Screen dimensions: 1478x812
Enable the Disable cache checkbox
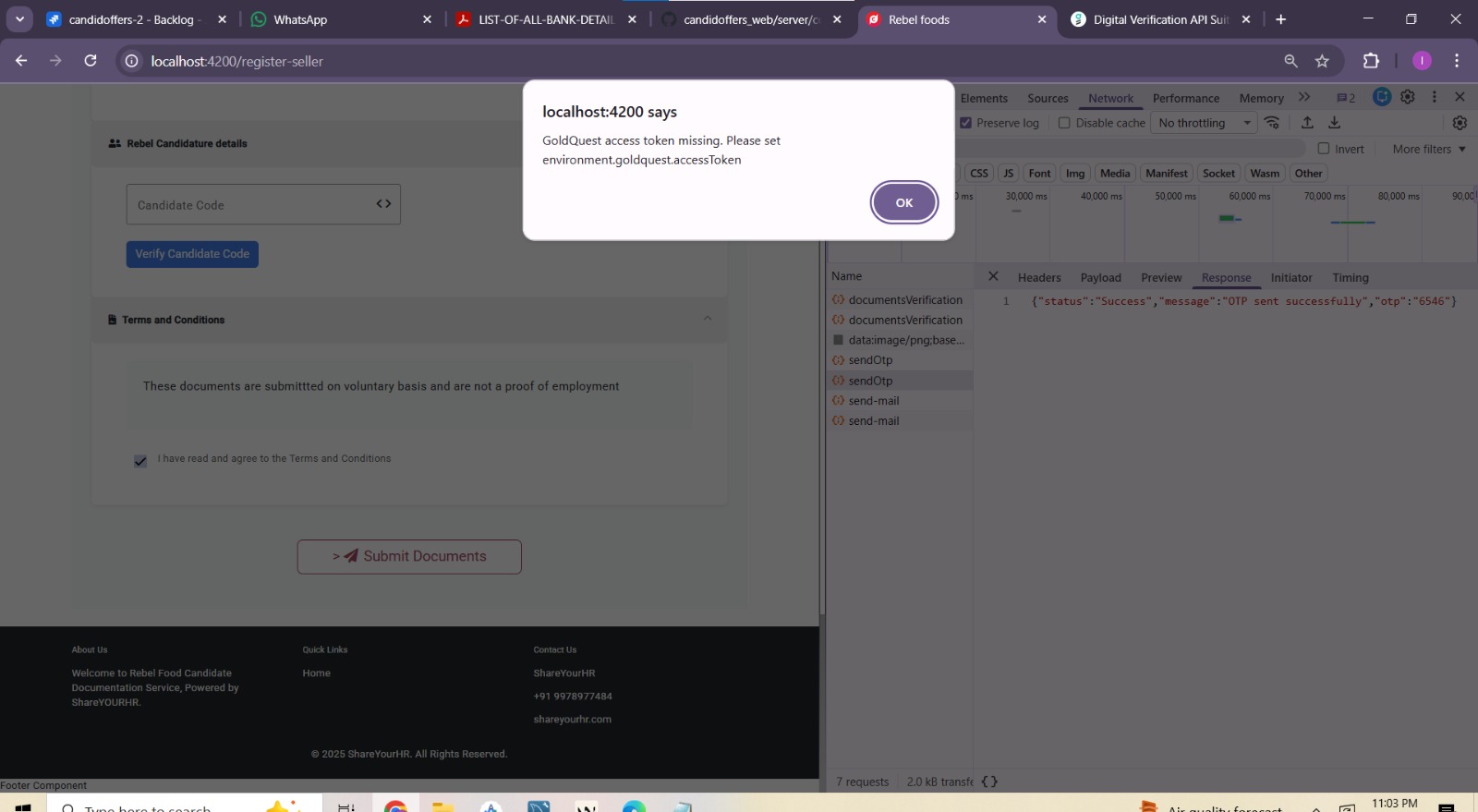point(1064,123)
